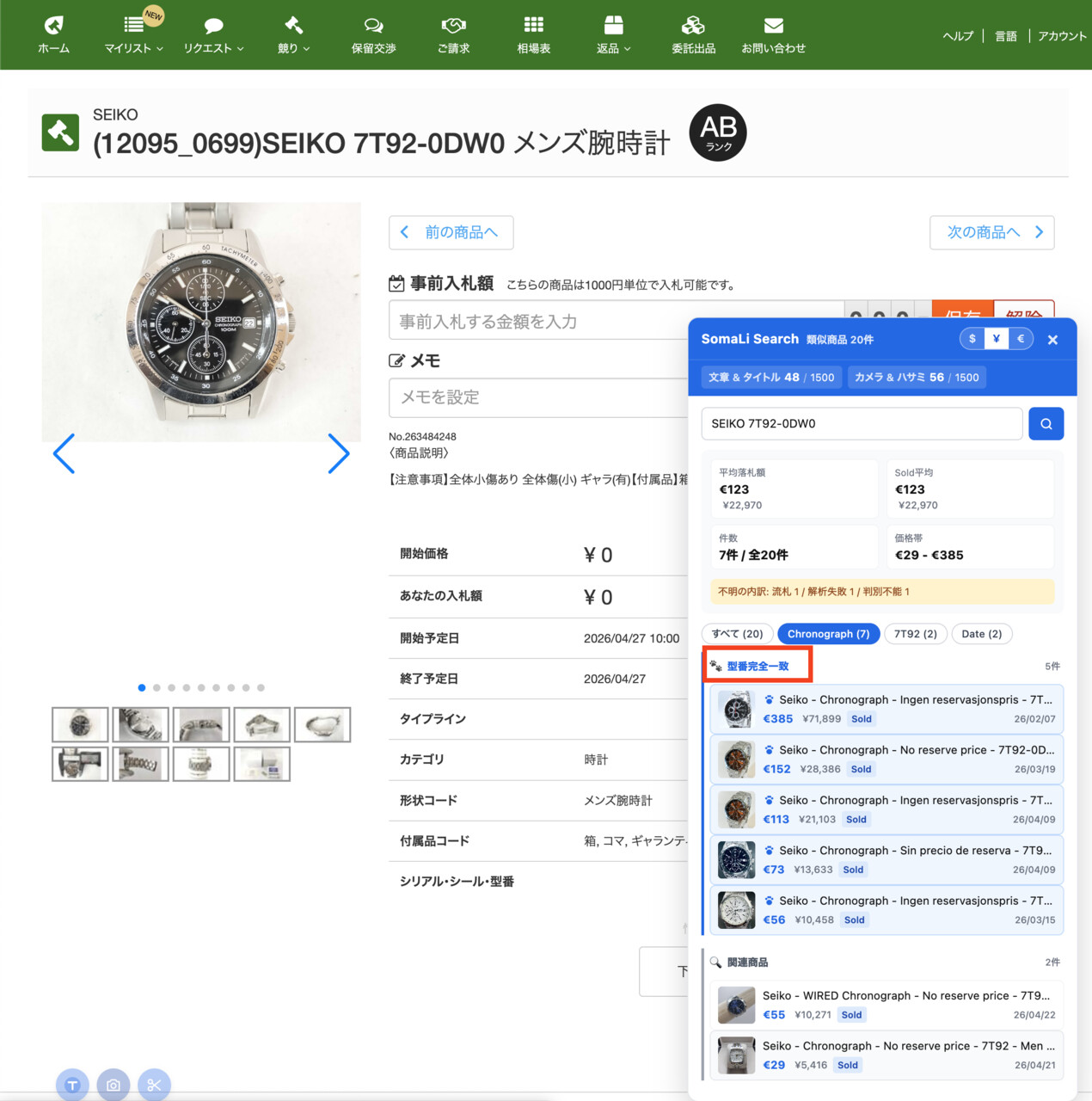Click the AB ランク badge
The image size is (1092, 1101).
(x=718, y=132)
